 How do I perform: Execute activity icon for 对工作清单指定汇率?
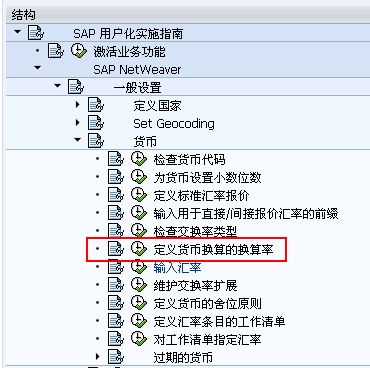coord(139,339)
